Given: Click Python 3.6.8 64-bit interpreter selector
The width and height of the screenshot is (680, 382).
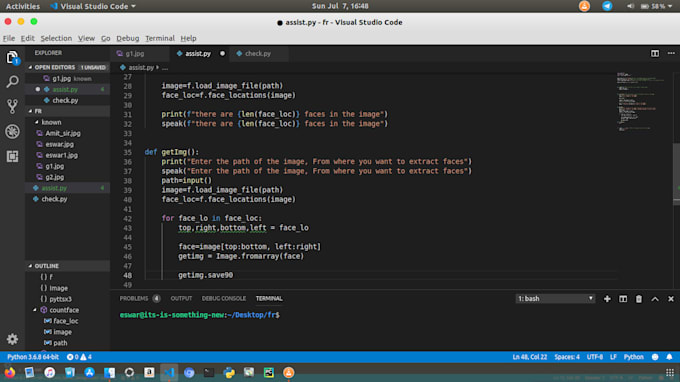Looking at the screenshot, I should click(x=33, y=357).
